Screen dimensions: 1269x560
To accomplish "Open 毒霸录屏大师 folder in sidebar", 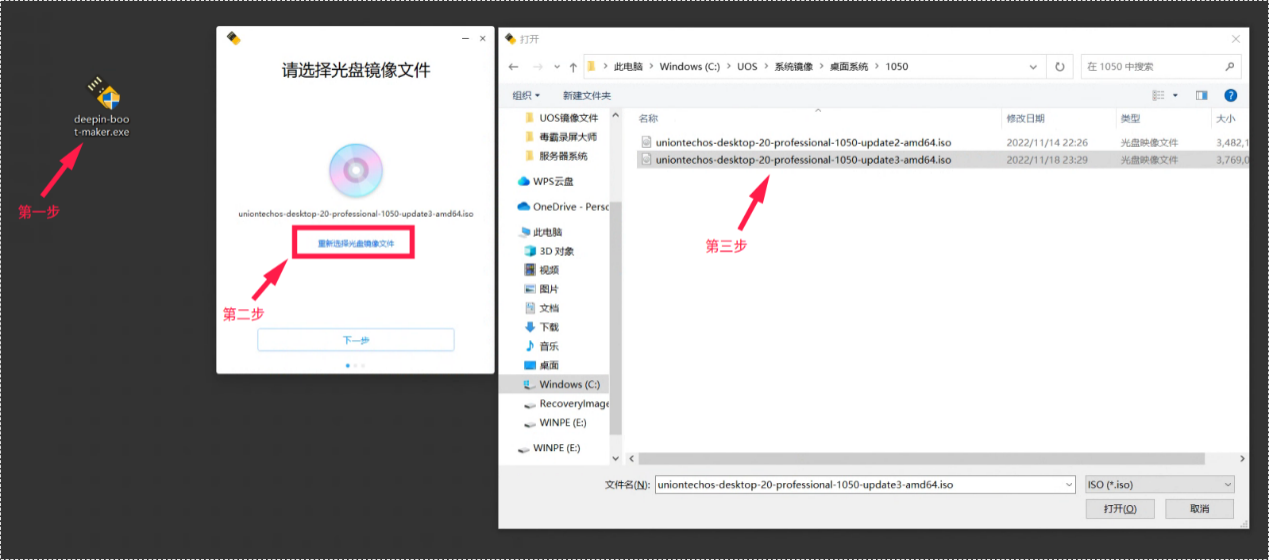I will click(567, 137).
